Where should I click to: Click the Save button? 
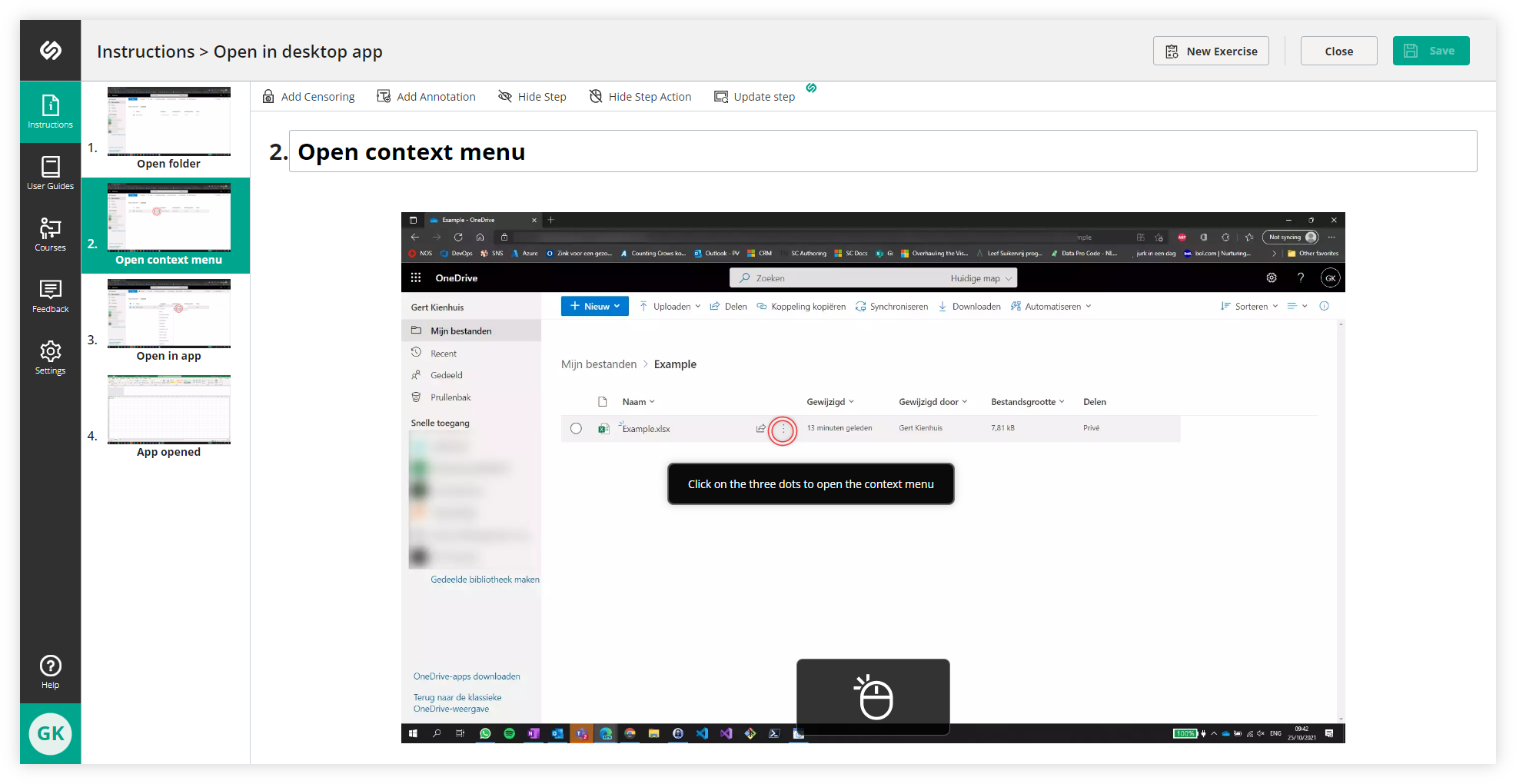click(x=1431, y=51)
